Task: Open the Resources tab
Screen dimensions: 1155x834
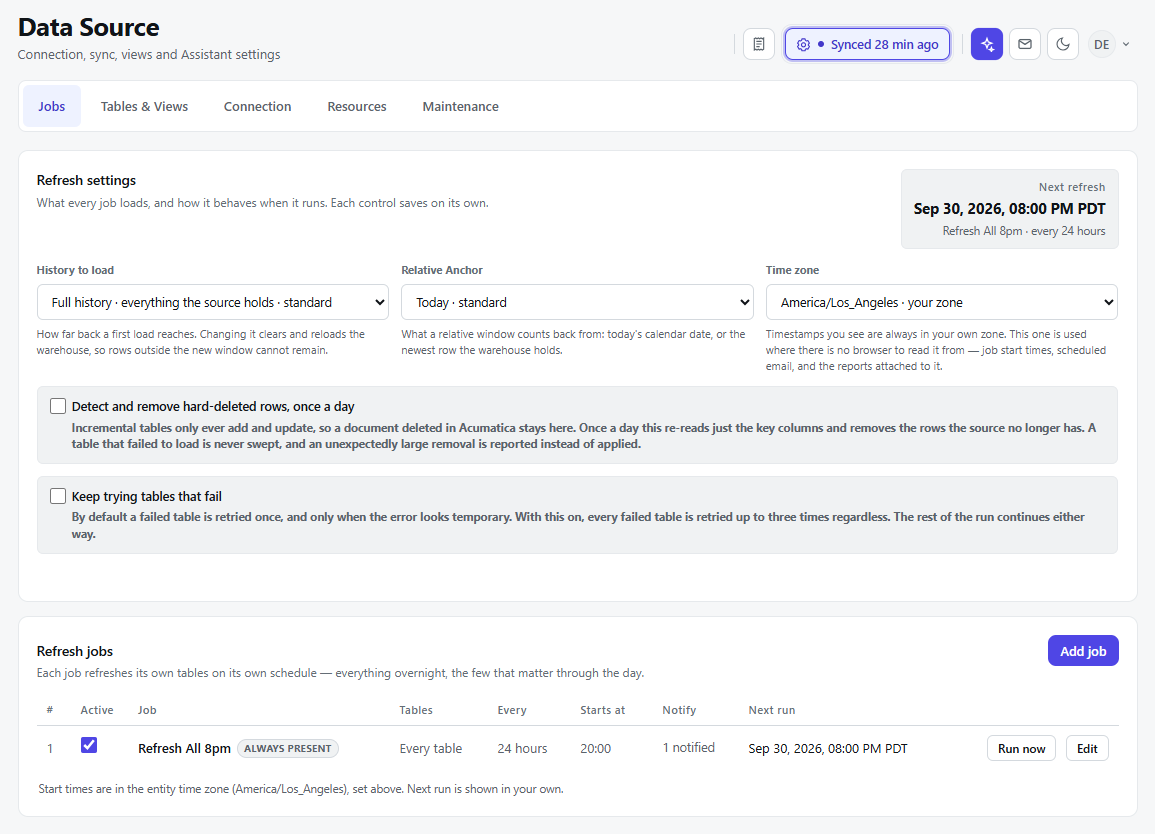Action: click(357, 106)
